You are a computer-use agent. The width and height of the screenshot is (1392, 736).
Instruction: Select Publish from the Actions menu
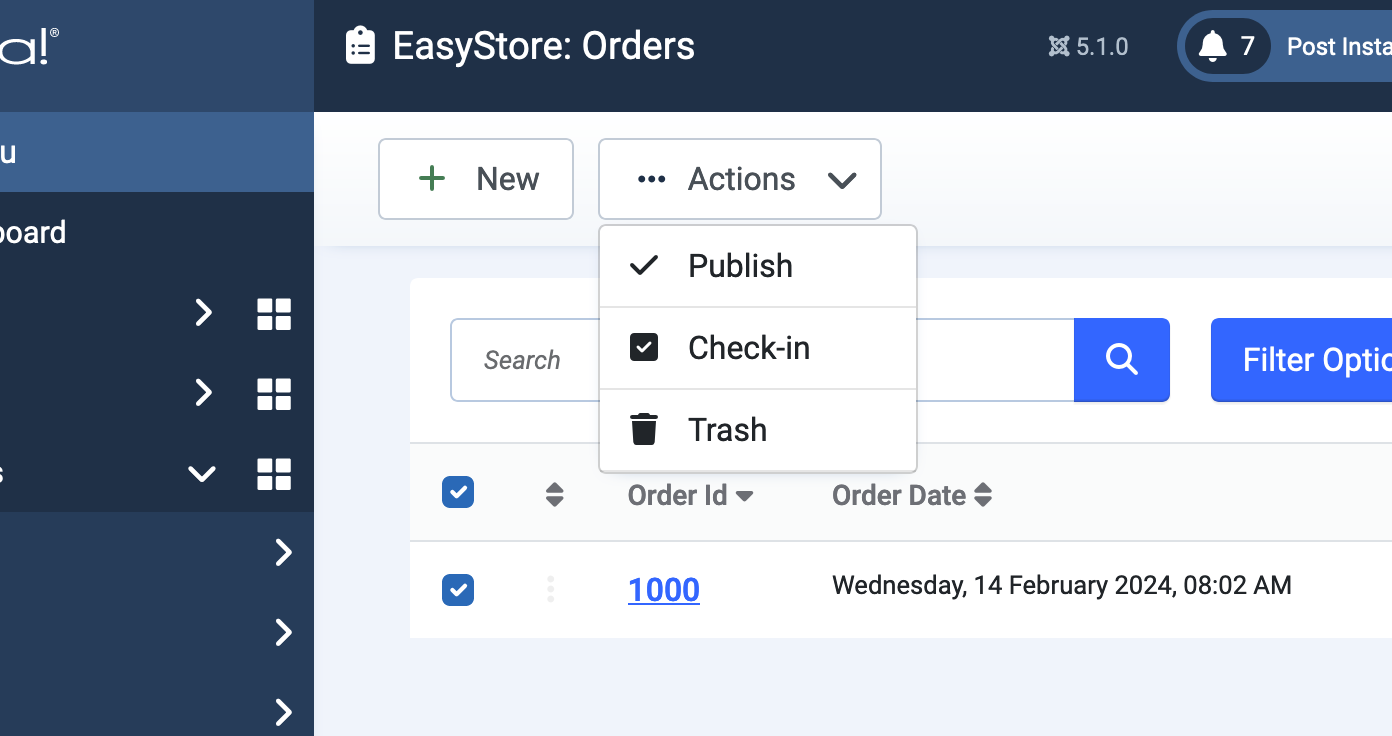click(740, 265)
